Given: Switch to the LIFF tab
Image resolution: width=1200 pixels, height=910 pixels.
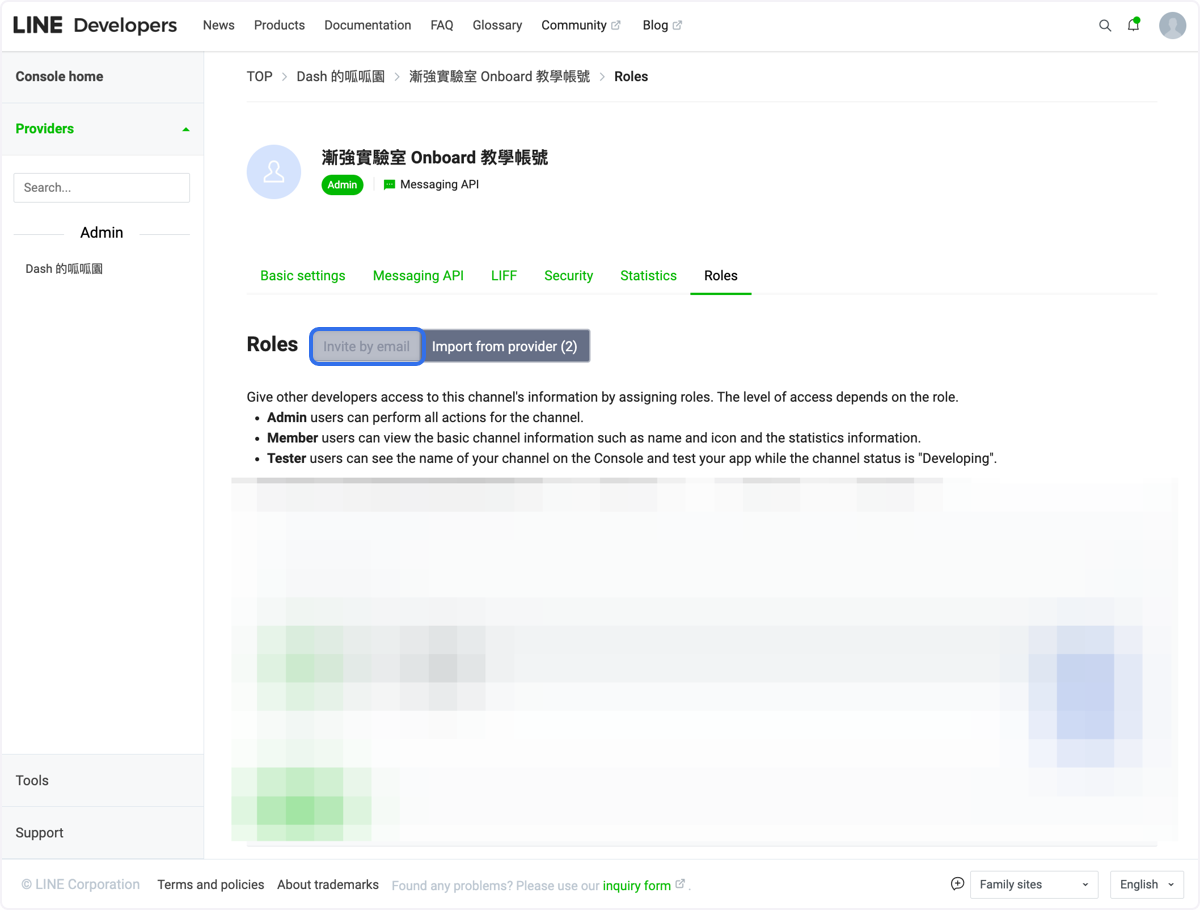Looking at the screenshot, I should pos(504,276).
